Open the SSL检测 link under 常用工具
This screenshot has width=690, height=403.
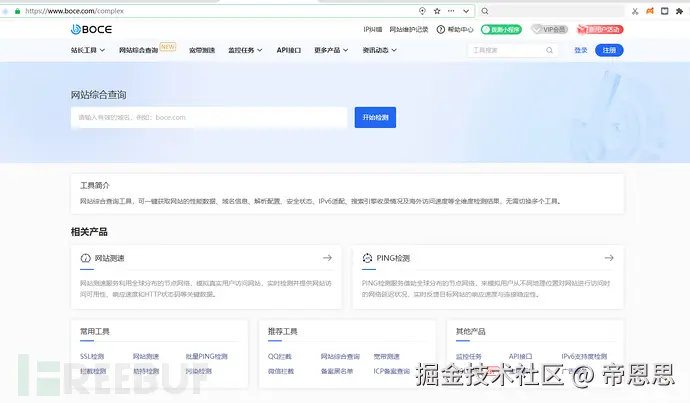92,356
